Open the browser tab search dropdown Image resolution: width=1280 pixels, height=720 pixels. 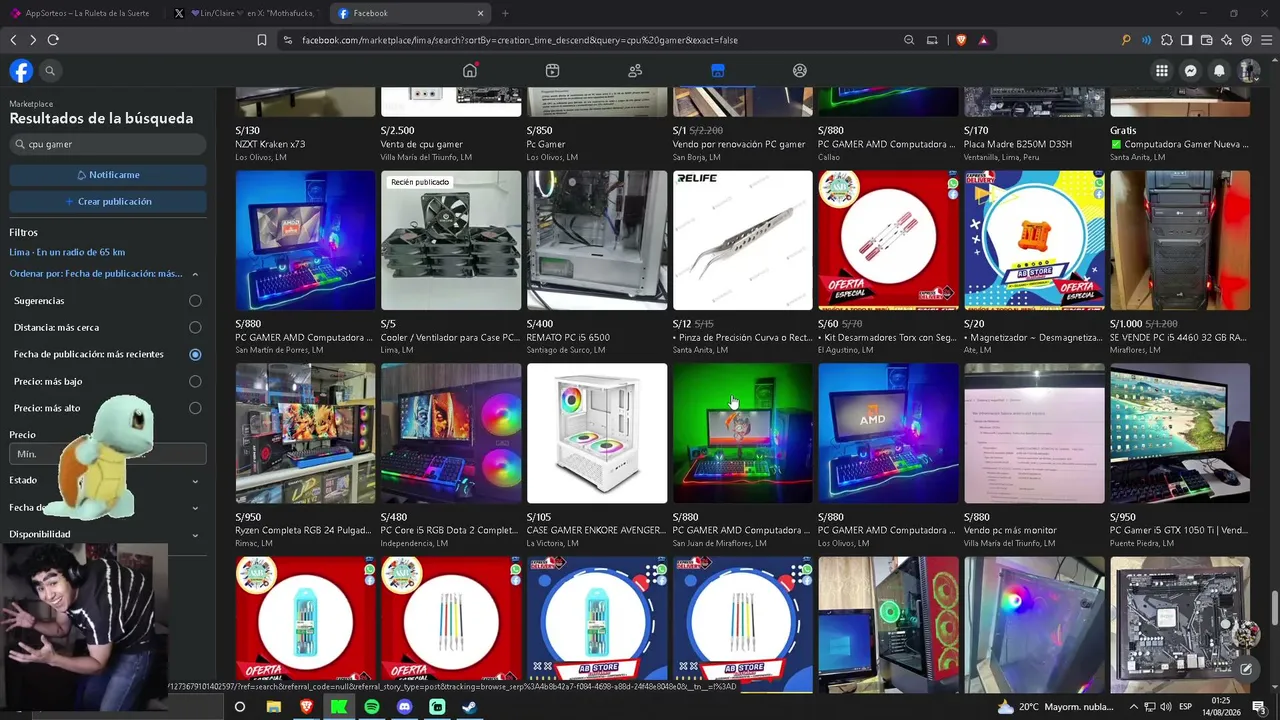1179,13
